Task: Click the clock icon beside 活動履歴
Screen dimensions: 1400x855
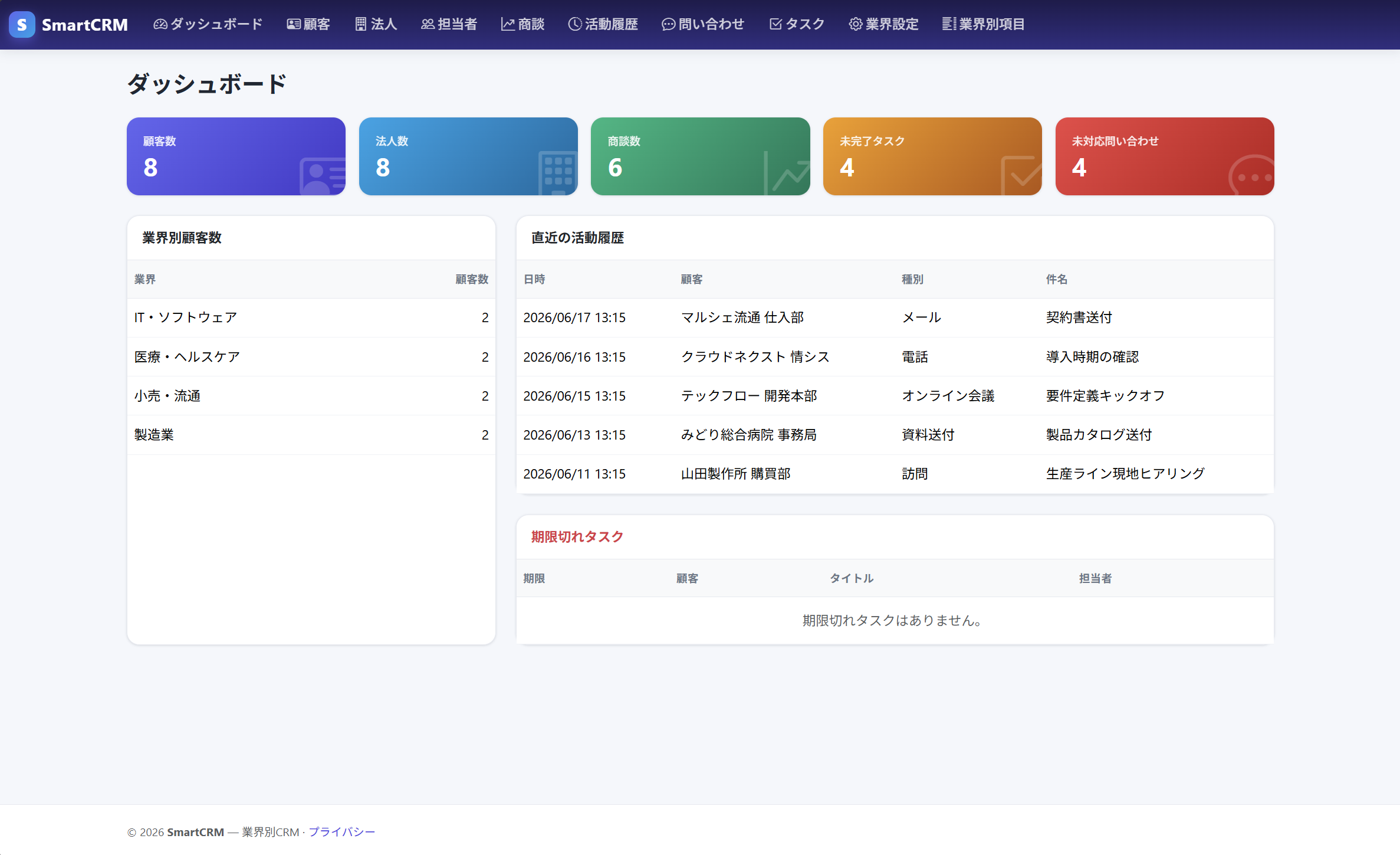Action: (x=575, y=24)
